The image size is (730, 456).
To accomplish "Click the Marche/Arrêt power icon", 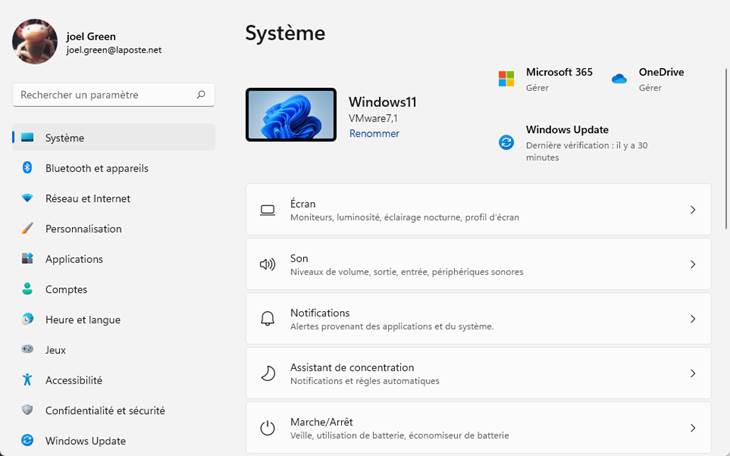I will tap(267, 428).
